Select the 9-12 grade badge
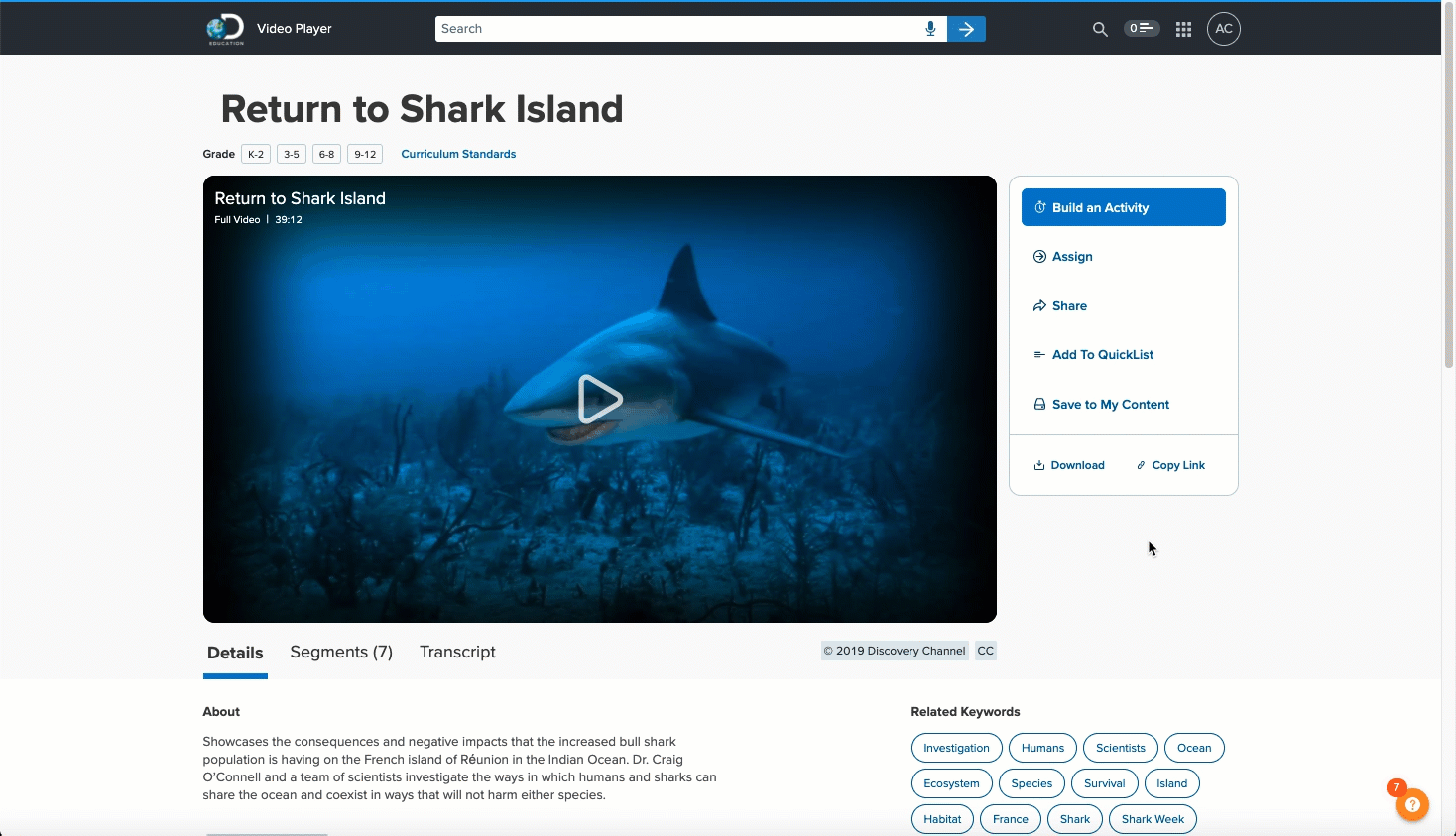 click(365, 154)
